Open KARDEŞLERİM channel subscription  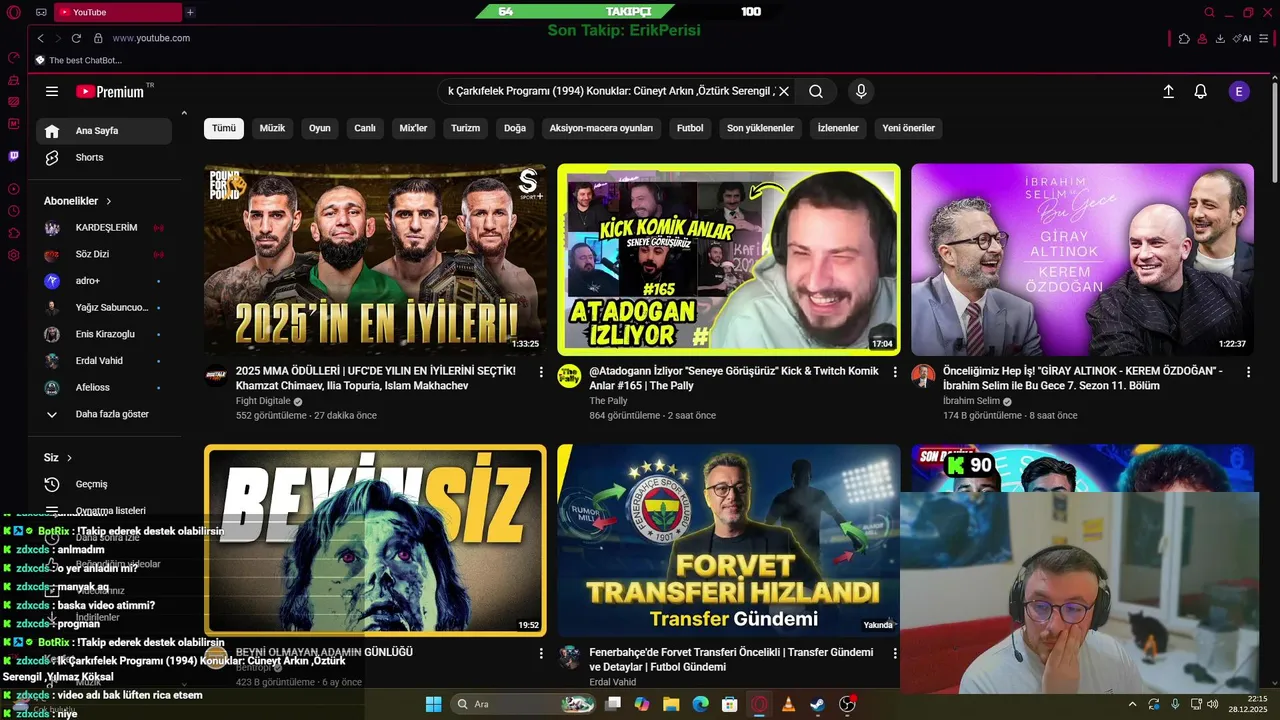coord(104,228)
